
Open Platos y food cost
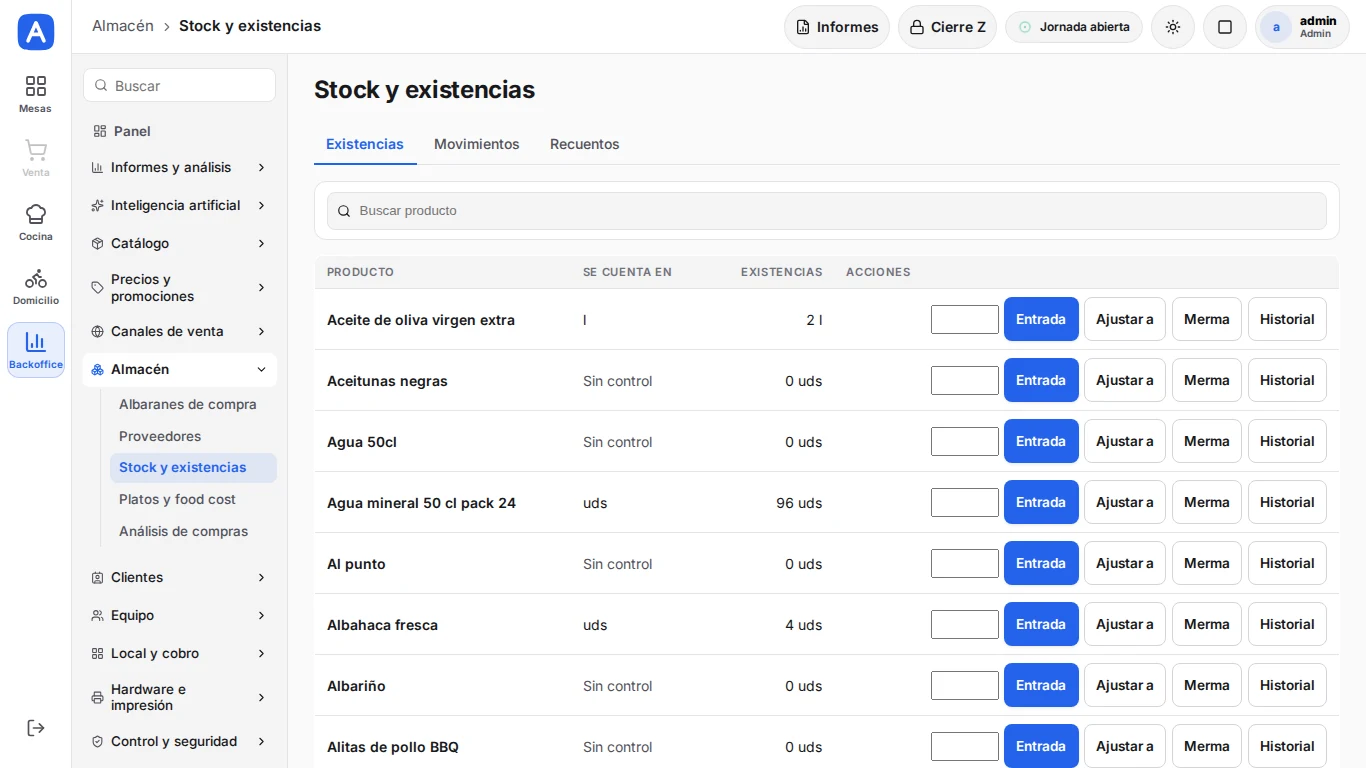(x=193, y=499)
